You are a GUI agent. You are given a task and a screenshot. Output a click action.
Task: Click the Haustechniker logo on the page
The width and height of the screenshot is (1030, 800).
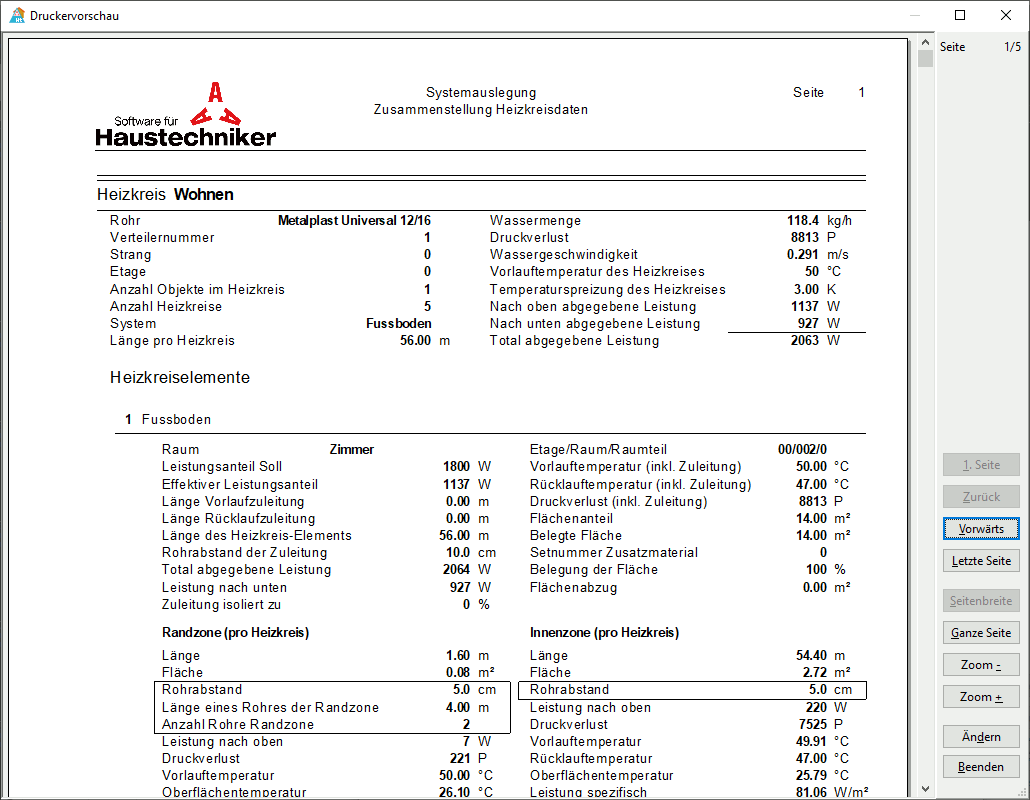(x=186, y=115)
